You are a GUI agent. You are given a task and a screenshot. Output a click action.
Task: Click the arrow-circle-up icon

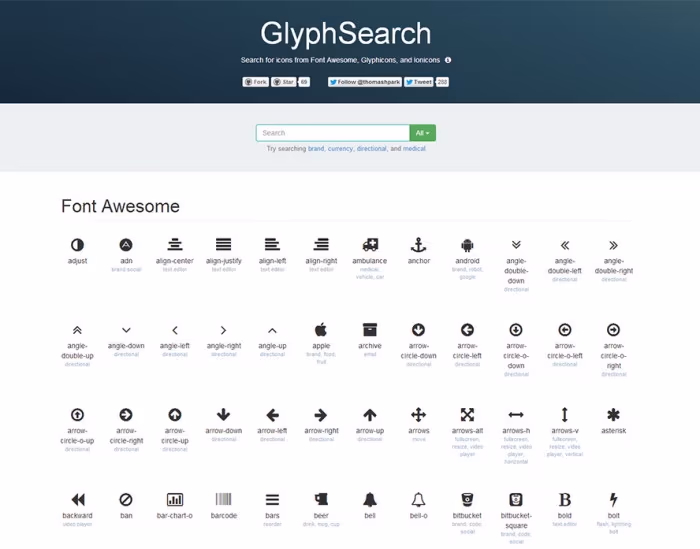(x=175, y=415)
